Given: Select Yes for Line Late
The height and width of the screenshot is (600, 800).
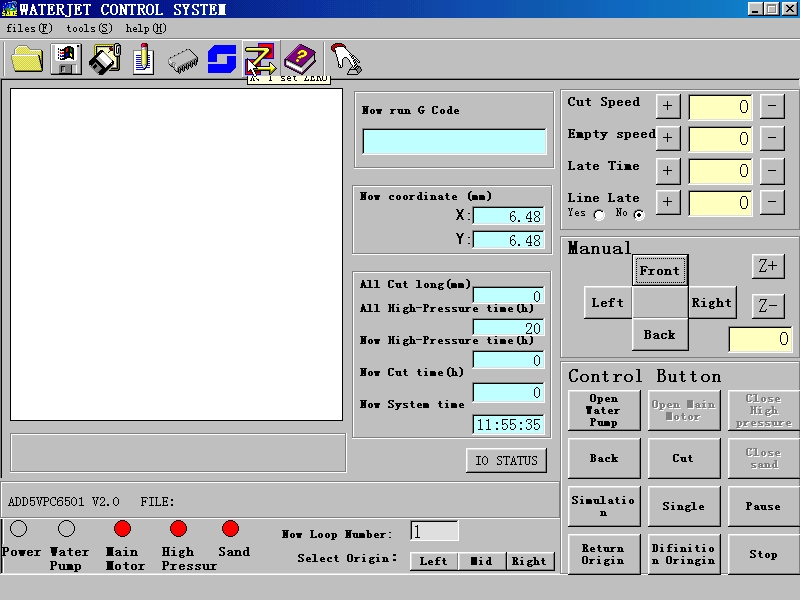Looking at the screenshot, I should pos(599,214).
